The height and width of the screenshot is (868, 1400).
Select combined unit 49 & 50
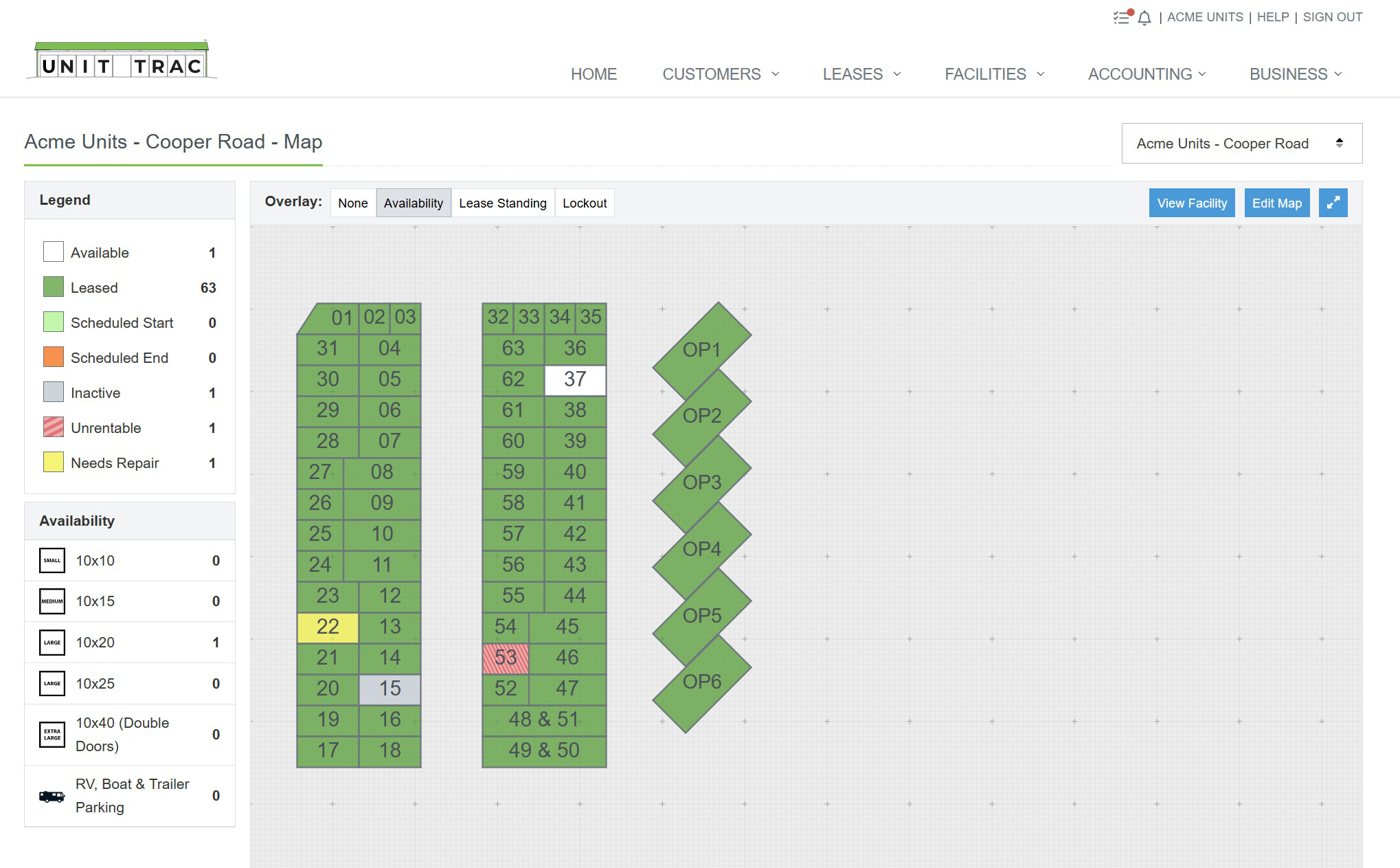544,751
